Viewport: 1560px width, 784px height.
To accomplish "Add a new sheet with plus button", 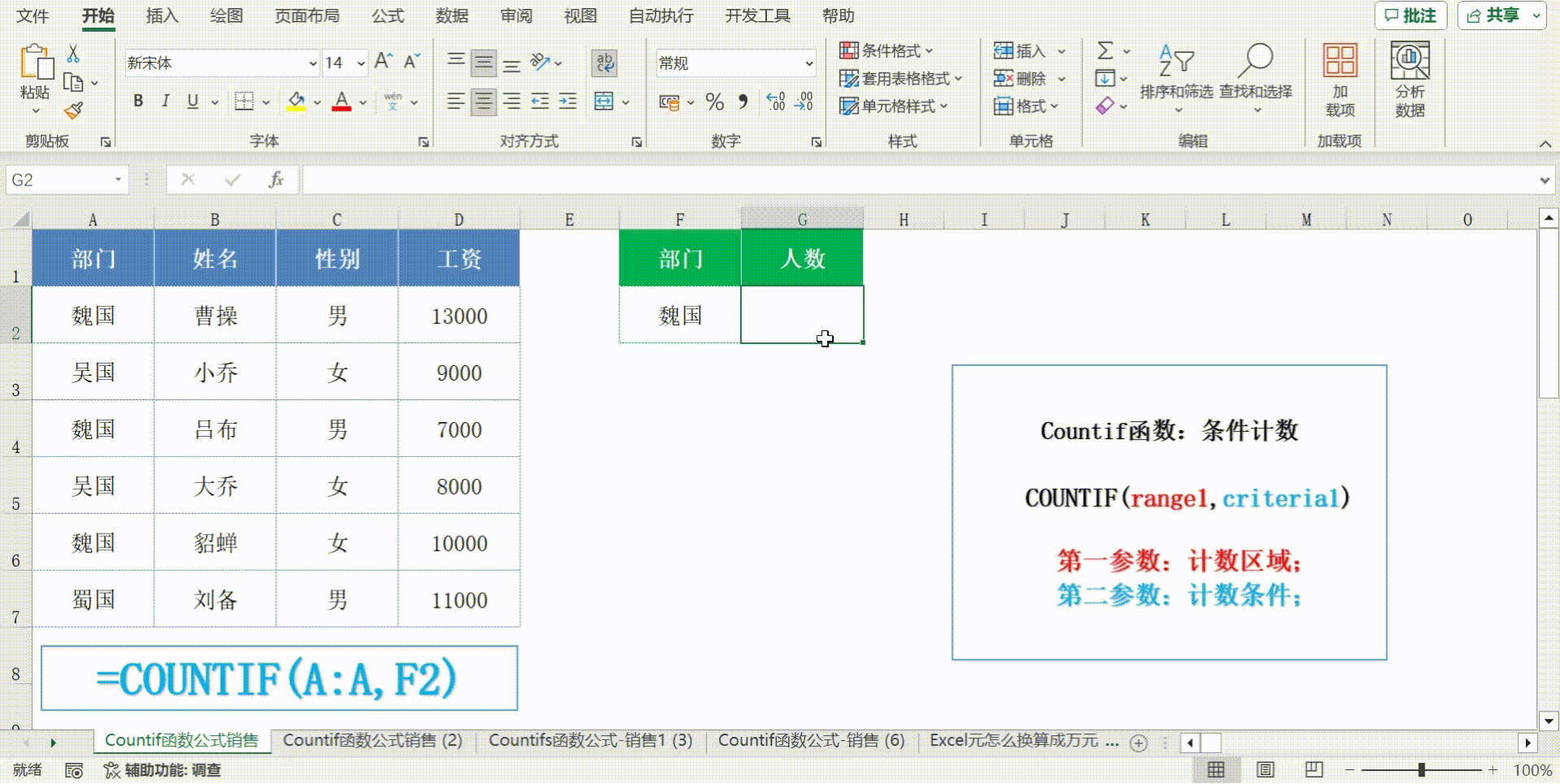I will (x=1139, y=743).
